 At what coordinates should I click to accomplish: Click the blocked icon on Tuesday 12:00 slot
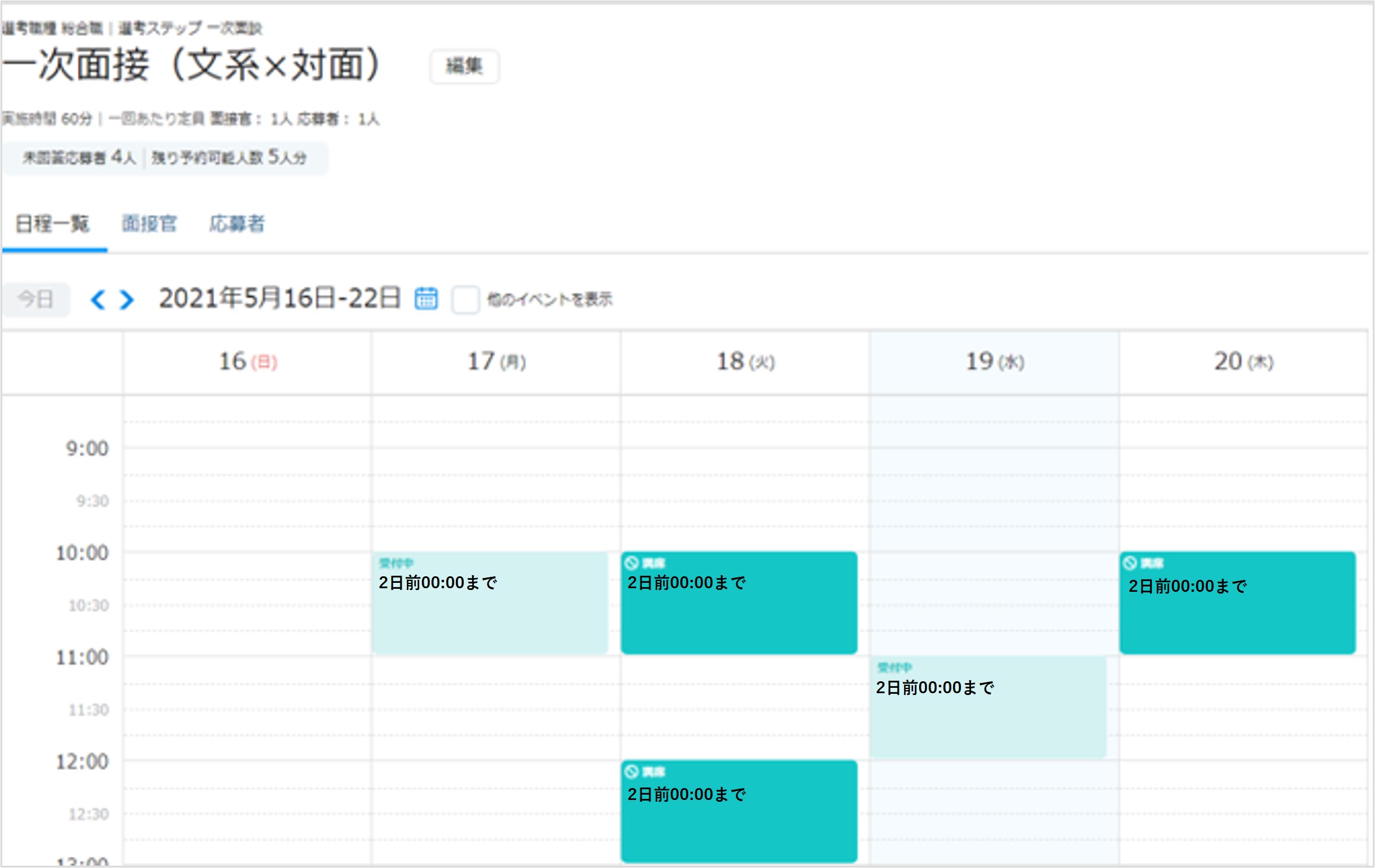631,772
